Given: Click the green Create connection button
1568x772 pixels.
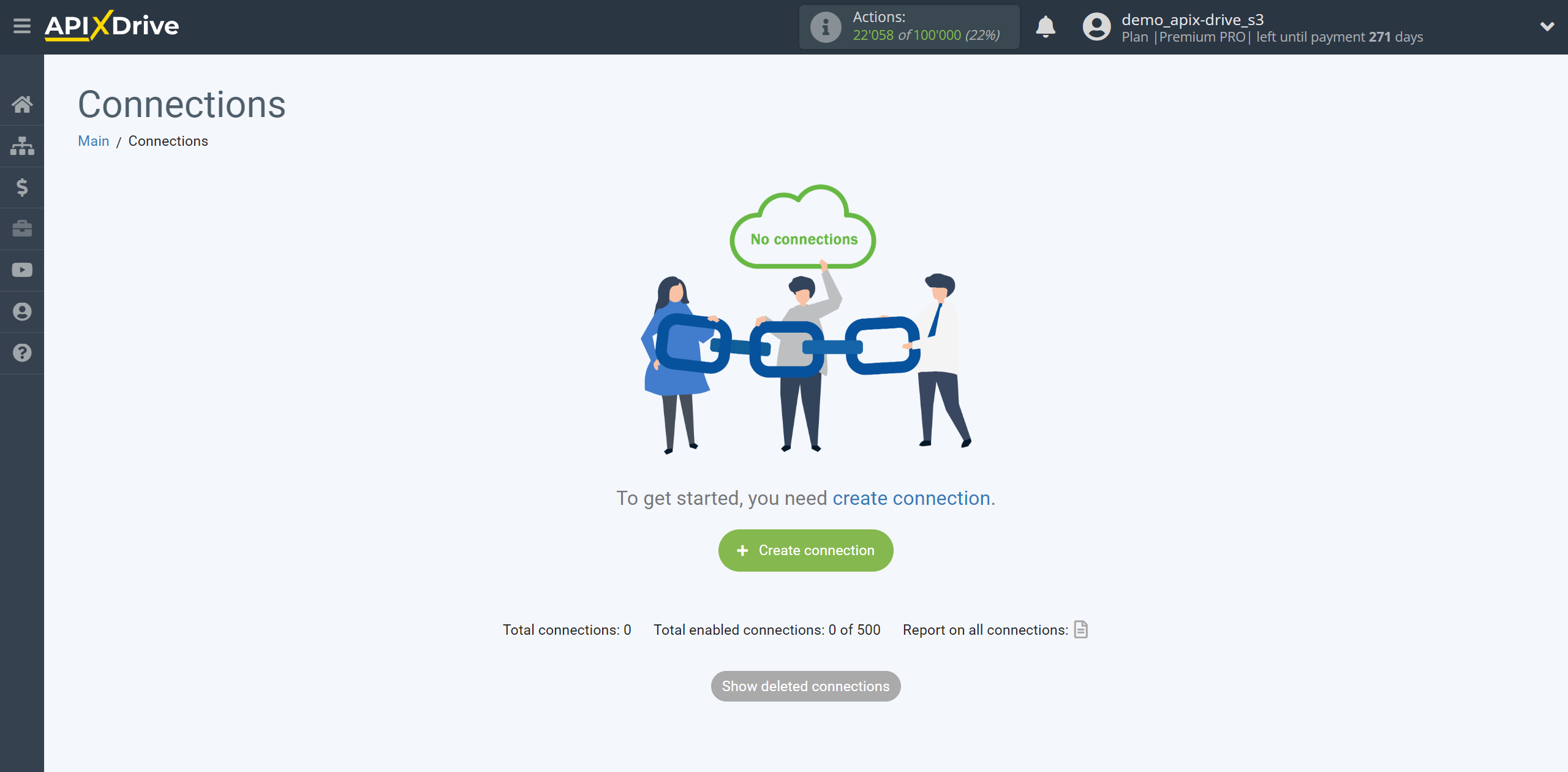Looking at the screenshot, I should (804, 550).
